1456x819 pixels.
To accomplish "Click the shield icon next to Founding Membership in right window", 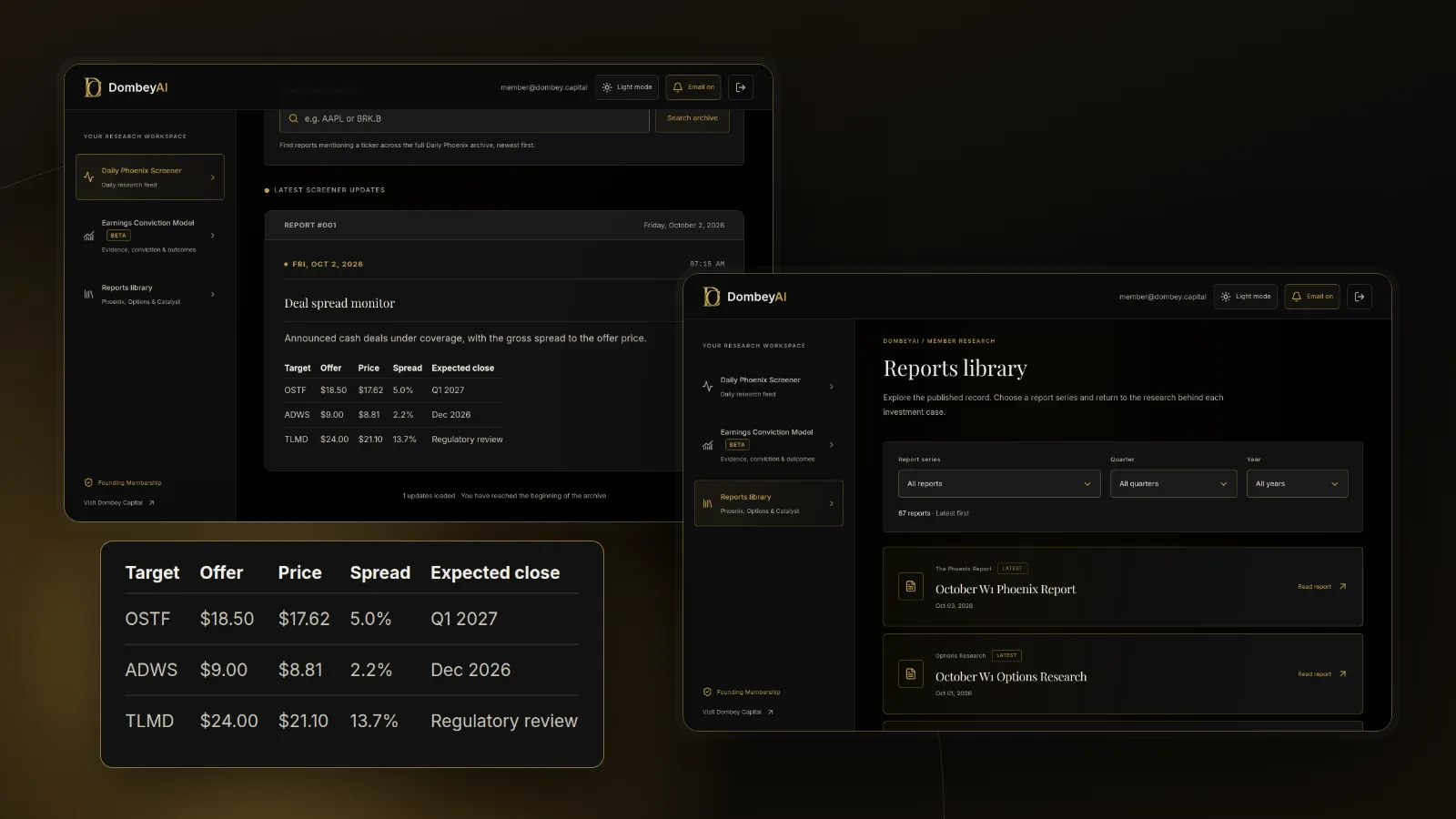I will pyautogui.click(x=707, y=692).
